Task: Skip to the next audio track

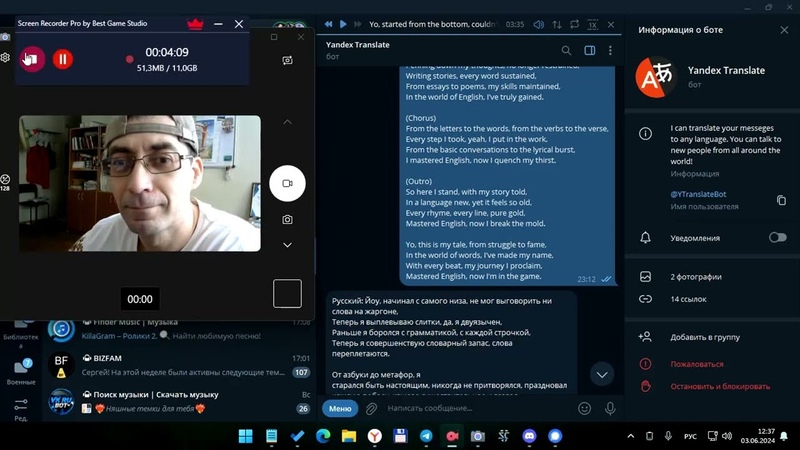Action: pos(358,24)
